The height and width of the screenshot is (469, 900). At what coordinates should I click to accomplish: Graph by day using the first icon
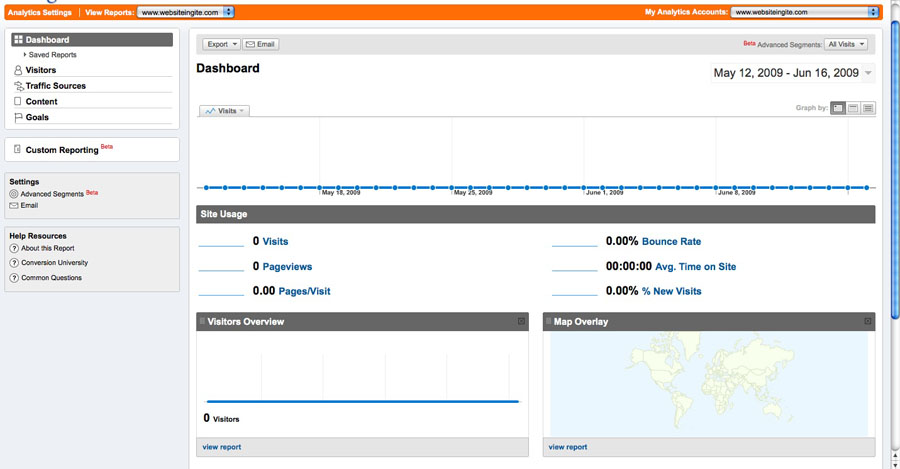click(838, 108)
